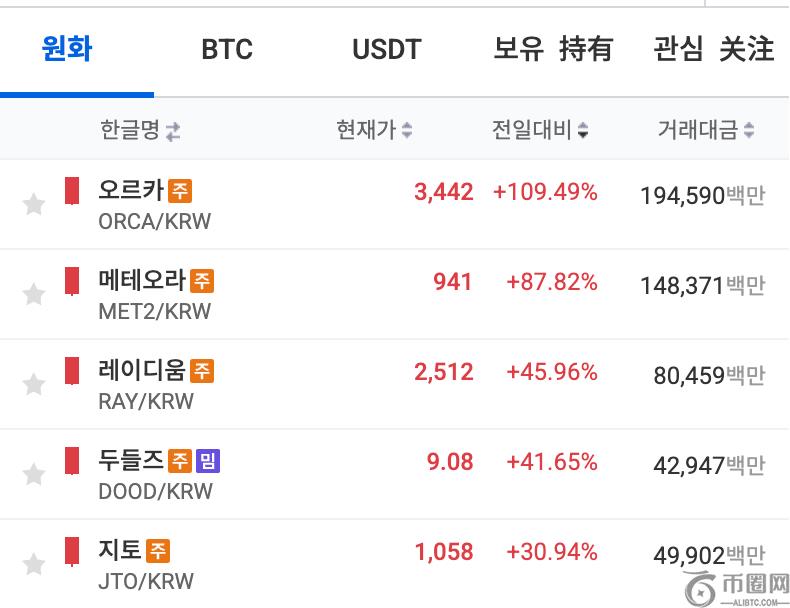Toggle favorite star for ORCA/KRW
This screenshot has height=608, width=790.
34,204
